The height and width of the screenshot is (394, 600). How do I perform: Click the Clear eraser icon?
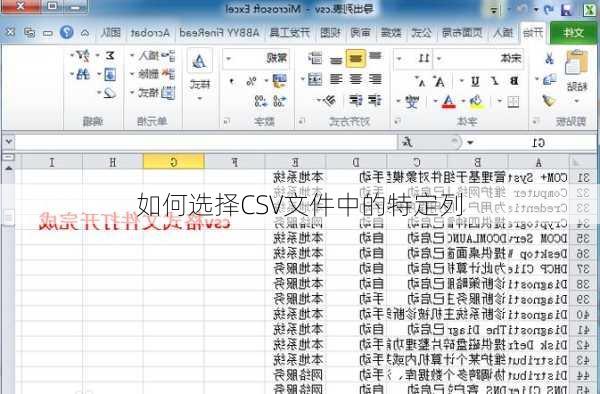click(x=110, y=93)
